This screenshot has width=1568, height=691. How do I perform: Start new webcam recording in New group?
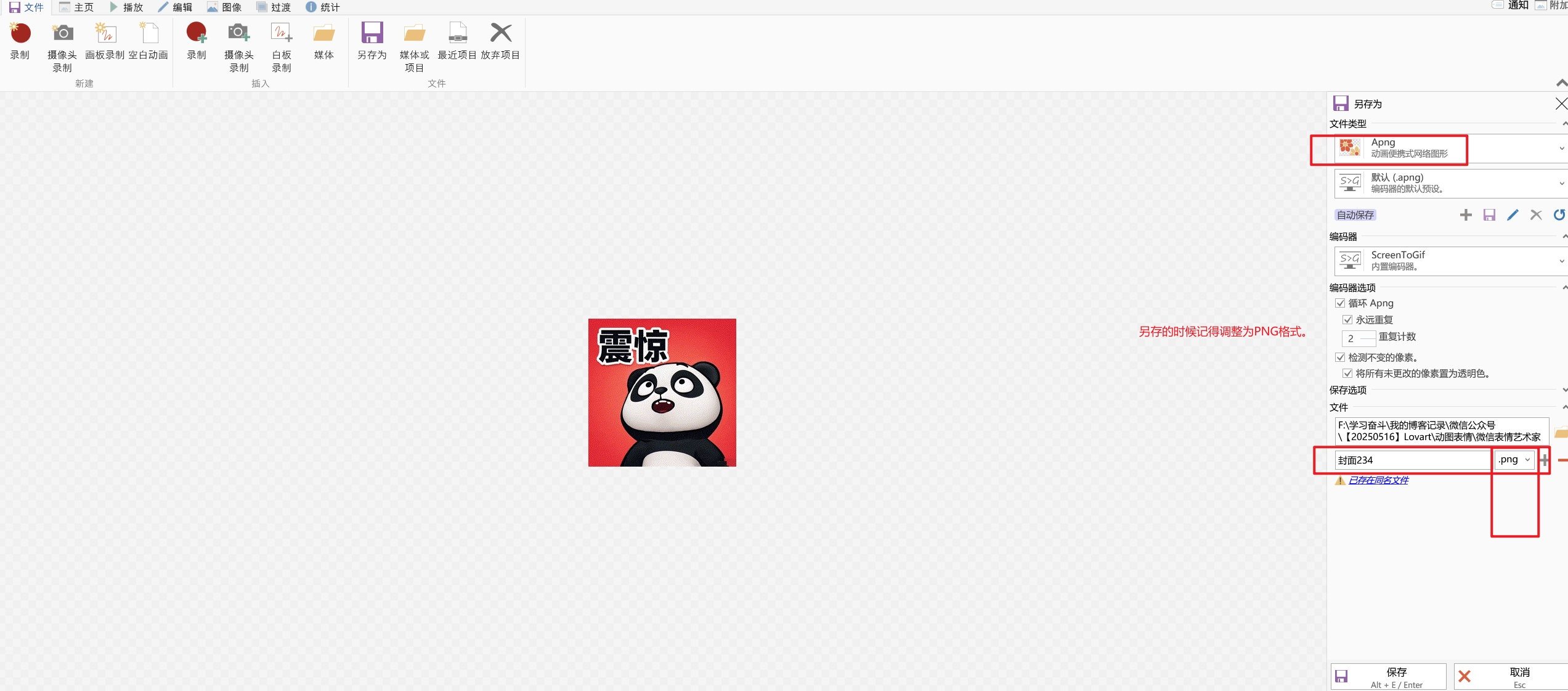[x=62, y=47]
